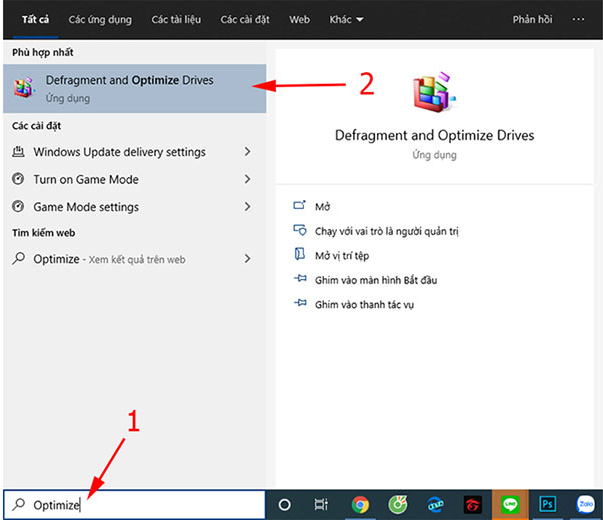Click Defragment and Optimize Drives title in preview
Image resolution: width=603 pixels, height=520 pixels.
coord(434,135)
